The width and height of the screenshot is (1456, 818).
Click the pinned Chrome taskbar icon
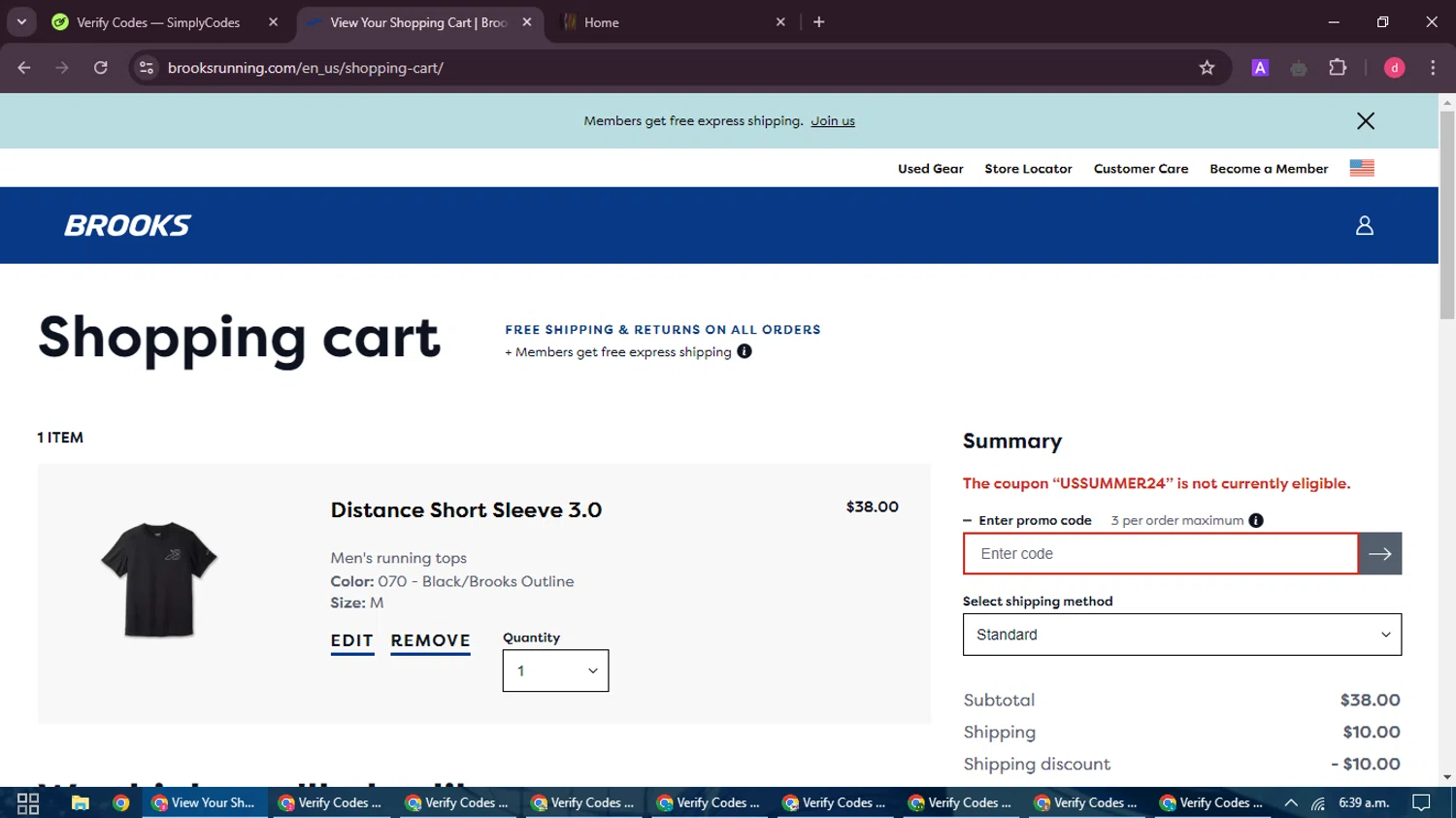121,803
